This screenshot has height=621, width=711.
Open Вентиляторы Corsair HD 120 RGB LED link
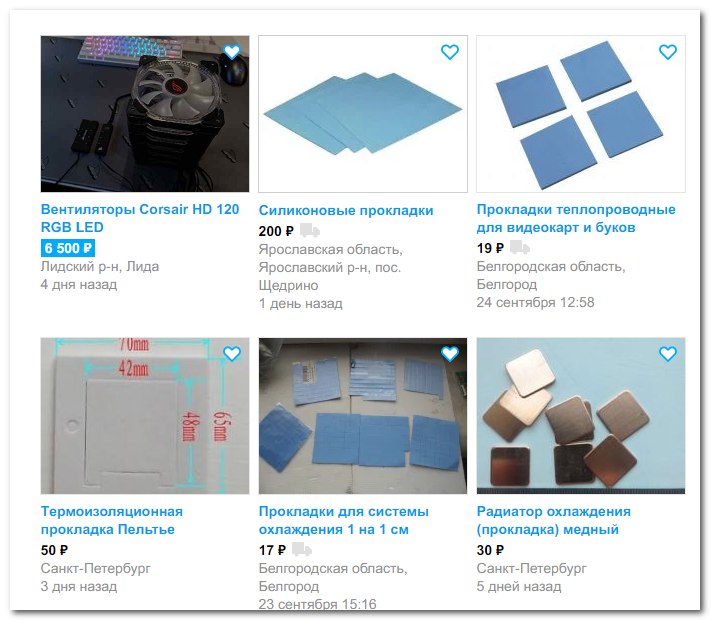tap(140, 218)
